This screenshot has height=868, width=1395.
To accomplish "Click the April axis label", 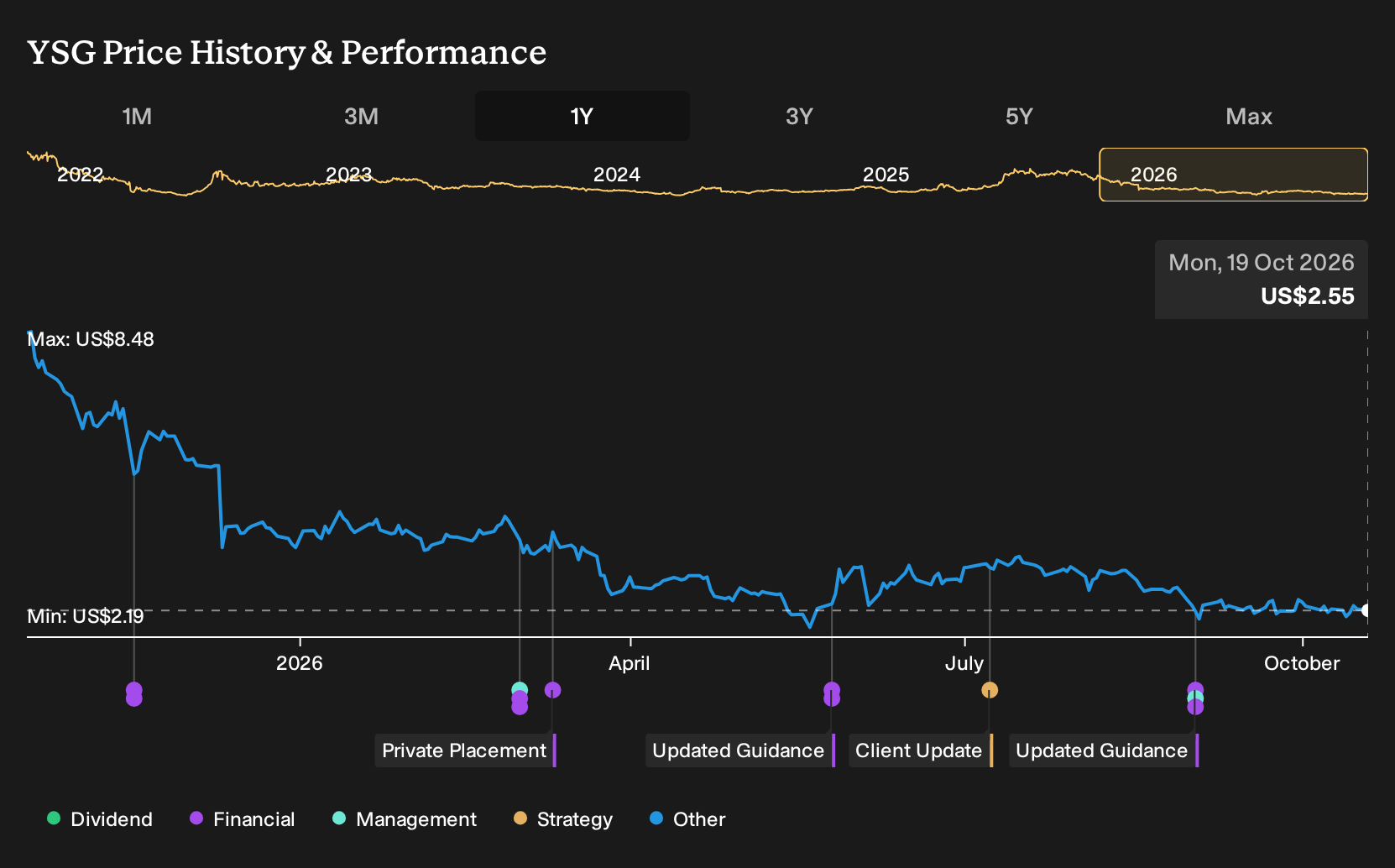I will coord(630,663).
